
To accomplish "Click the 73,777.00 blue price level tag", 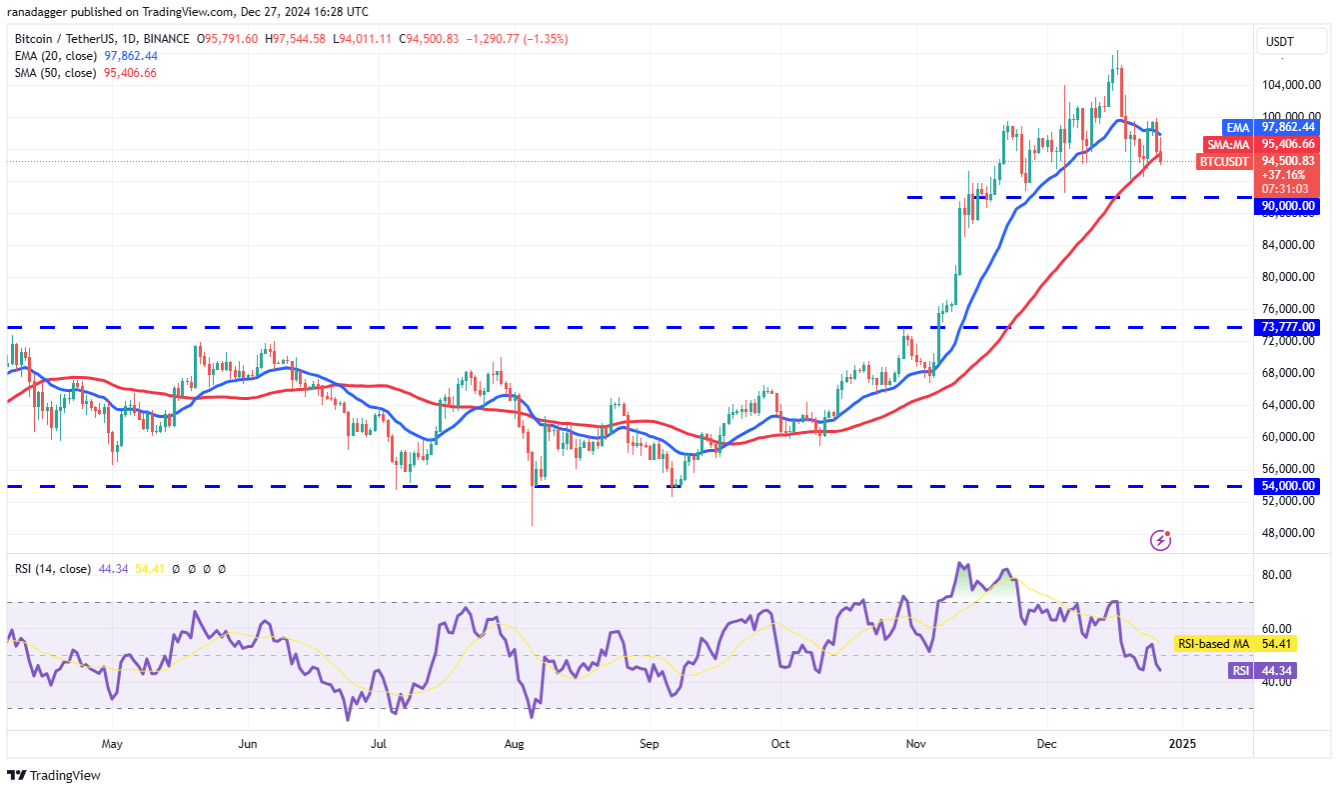I will coord(1287,327).
